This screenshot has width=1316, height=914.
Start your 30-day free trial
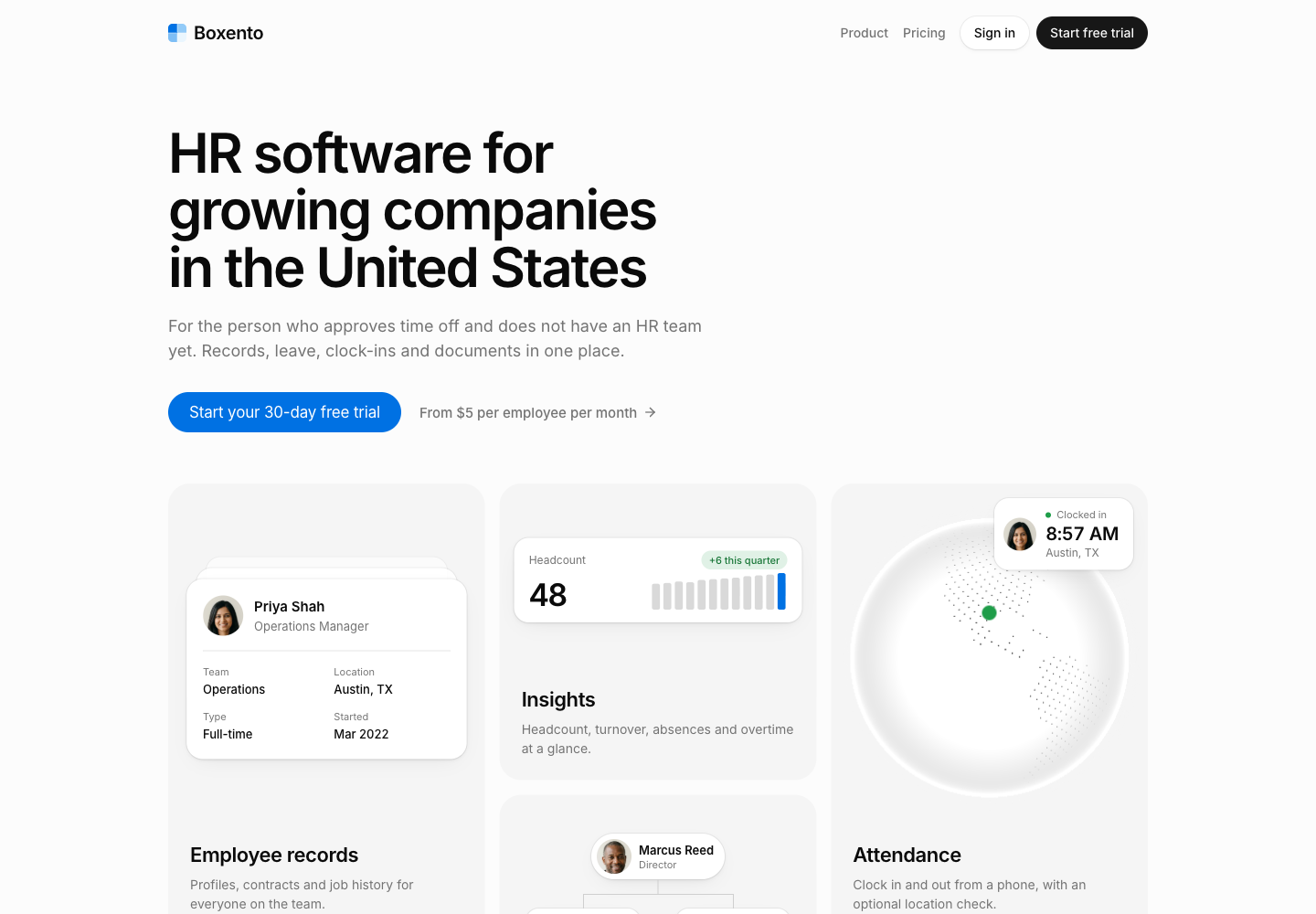click(x=284, y=412)
